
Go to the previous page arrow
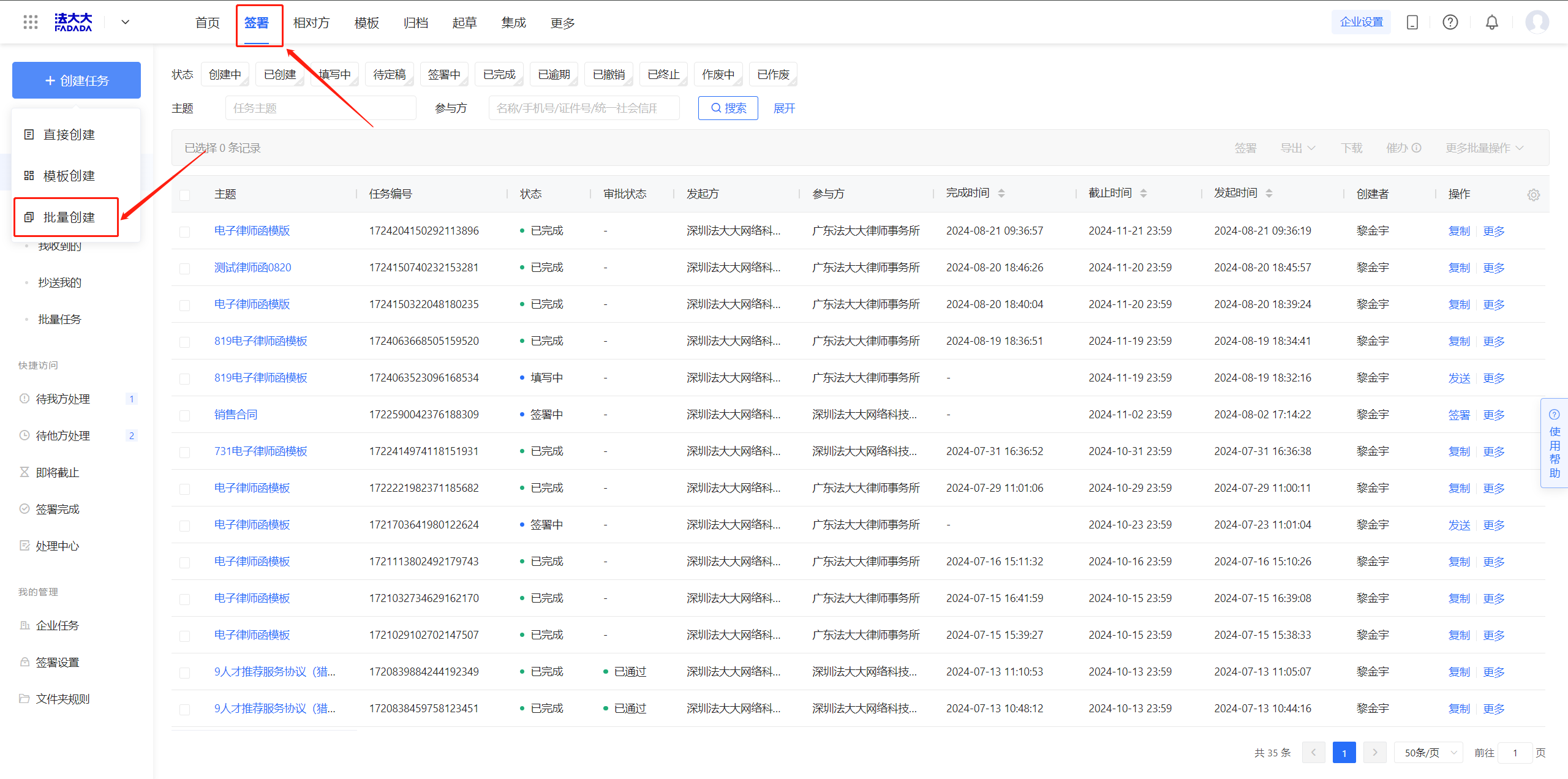coord(1314,753)
